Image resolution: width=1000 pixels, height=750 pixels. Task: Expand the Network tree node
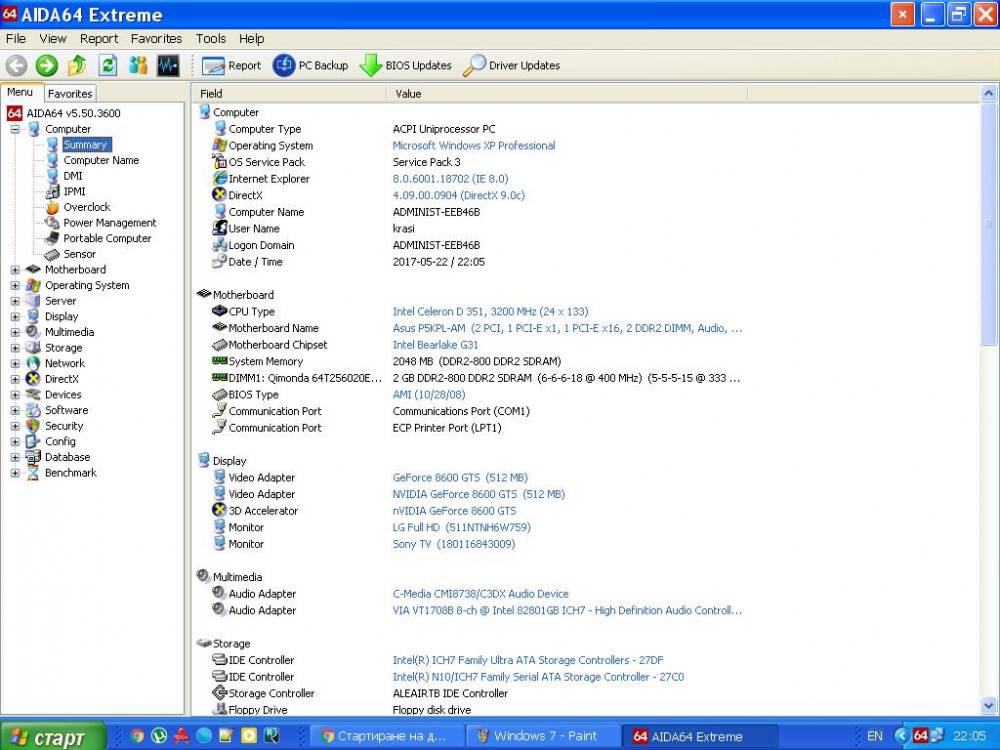15,364
